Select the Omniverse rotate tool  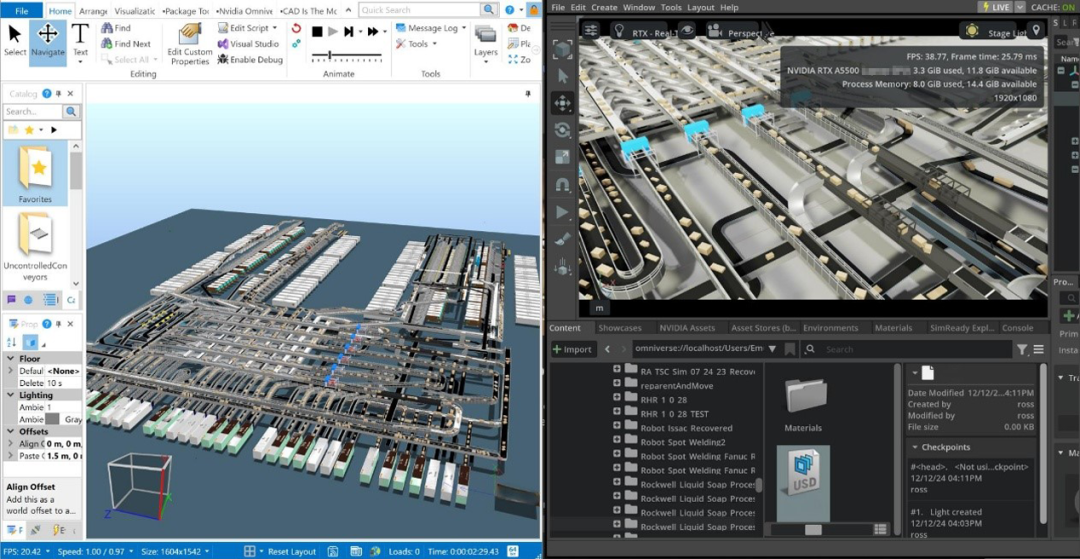[562, 130]
